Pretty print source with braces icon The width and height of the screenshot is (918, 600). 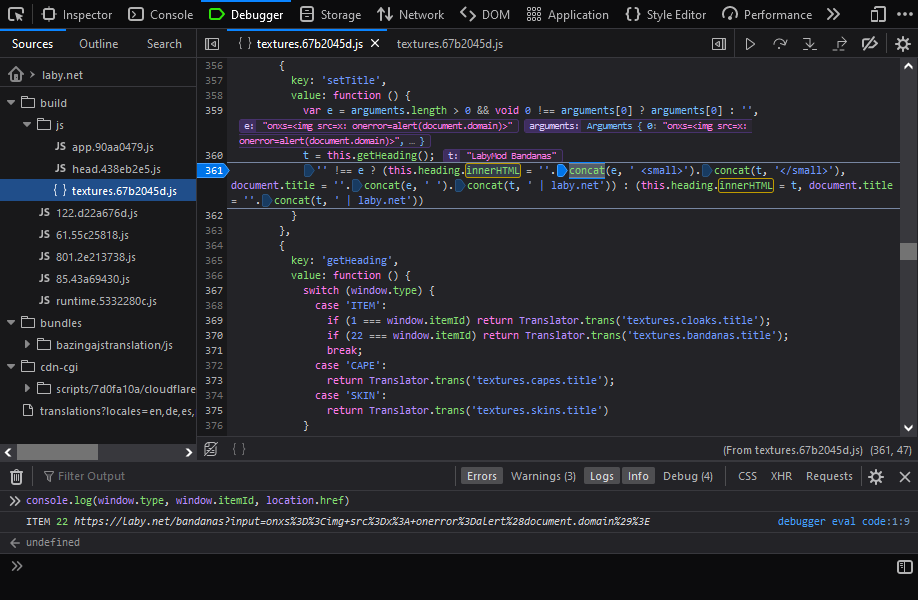[239, 450]
